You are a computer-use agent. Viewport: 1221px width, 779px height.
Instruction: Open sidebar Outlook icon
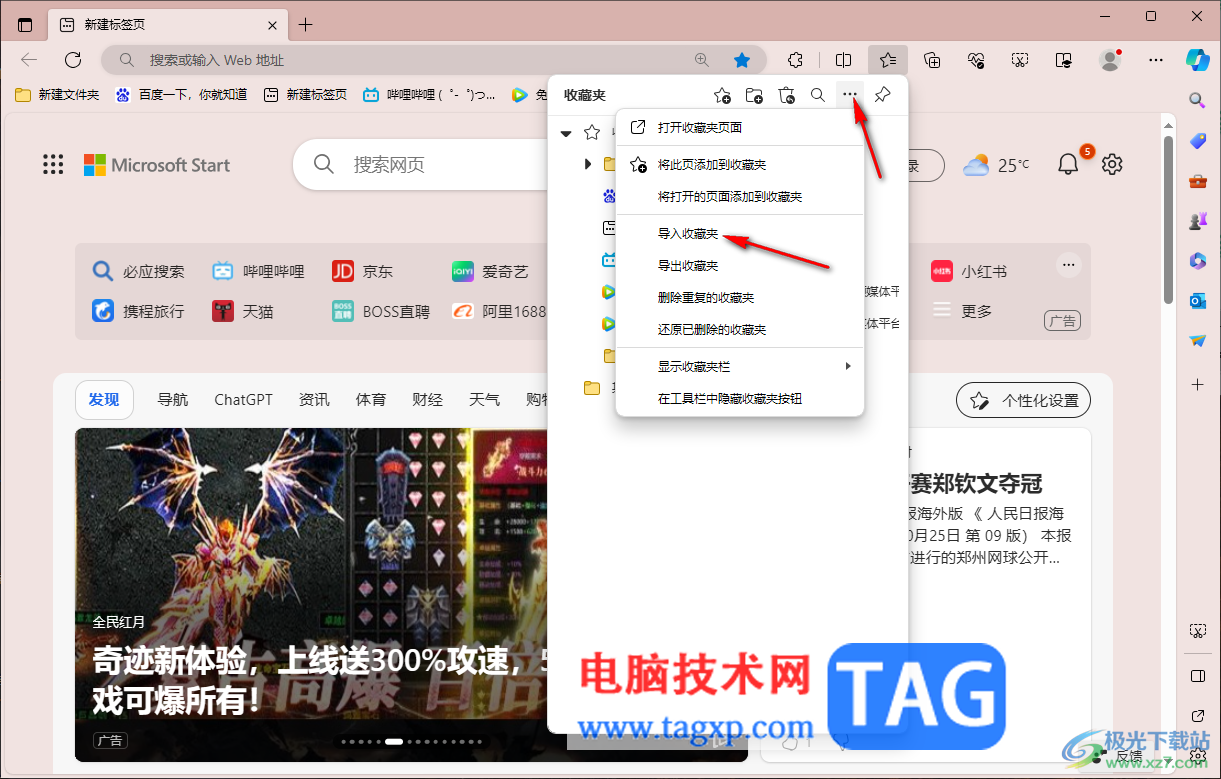pyautogui.click(x=1197, y=301)
